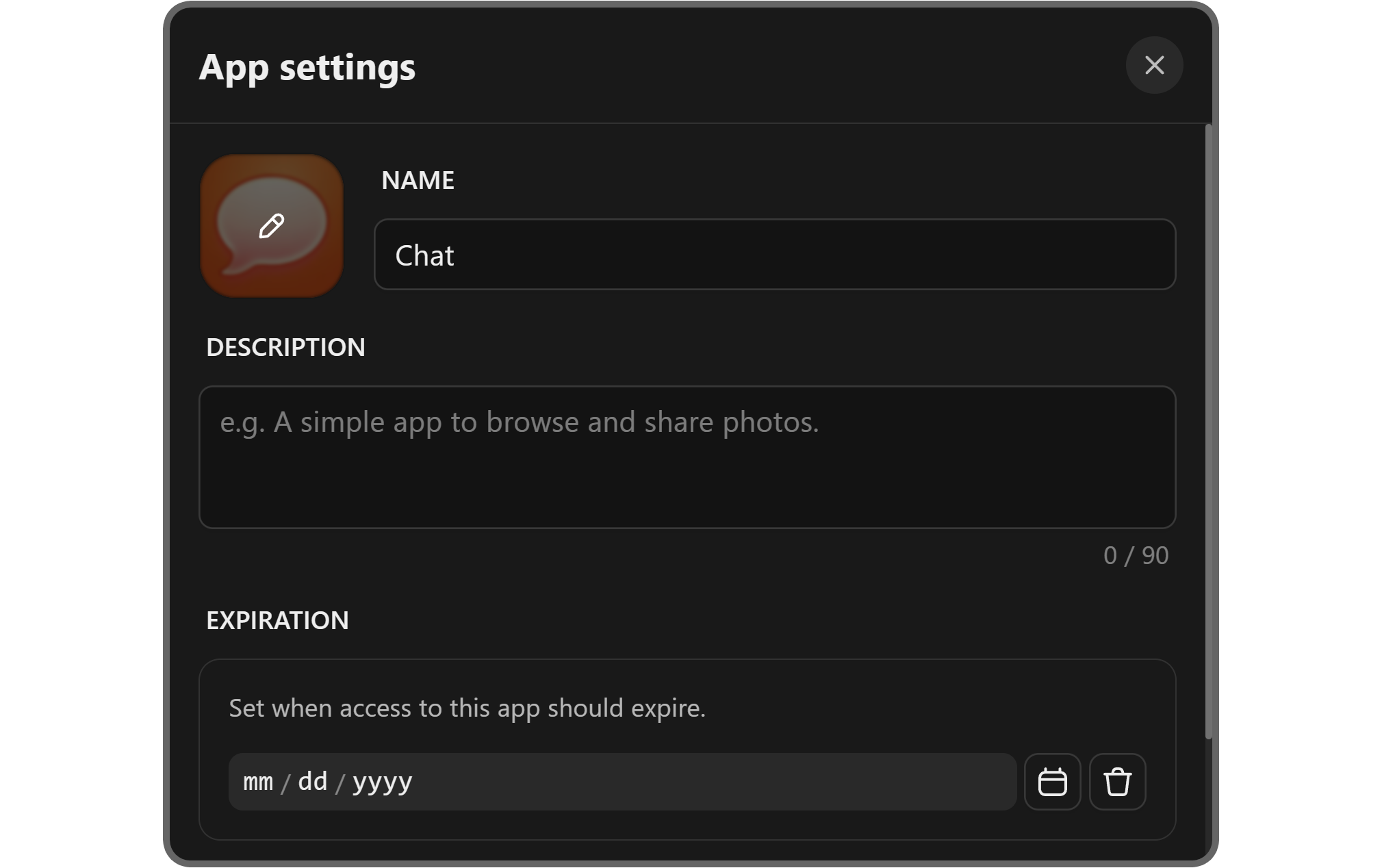This screenshot has height=868, width=1382.
Task: Clear expiration date with trash icon
Action: [x=1117, y=782]
